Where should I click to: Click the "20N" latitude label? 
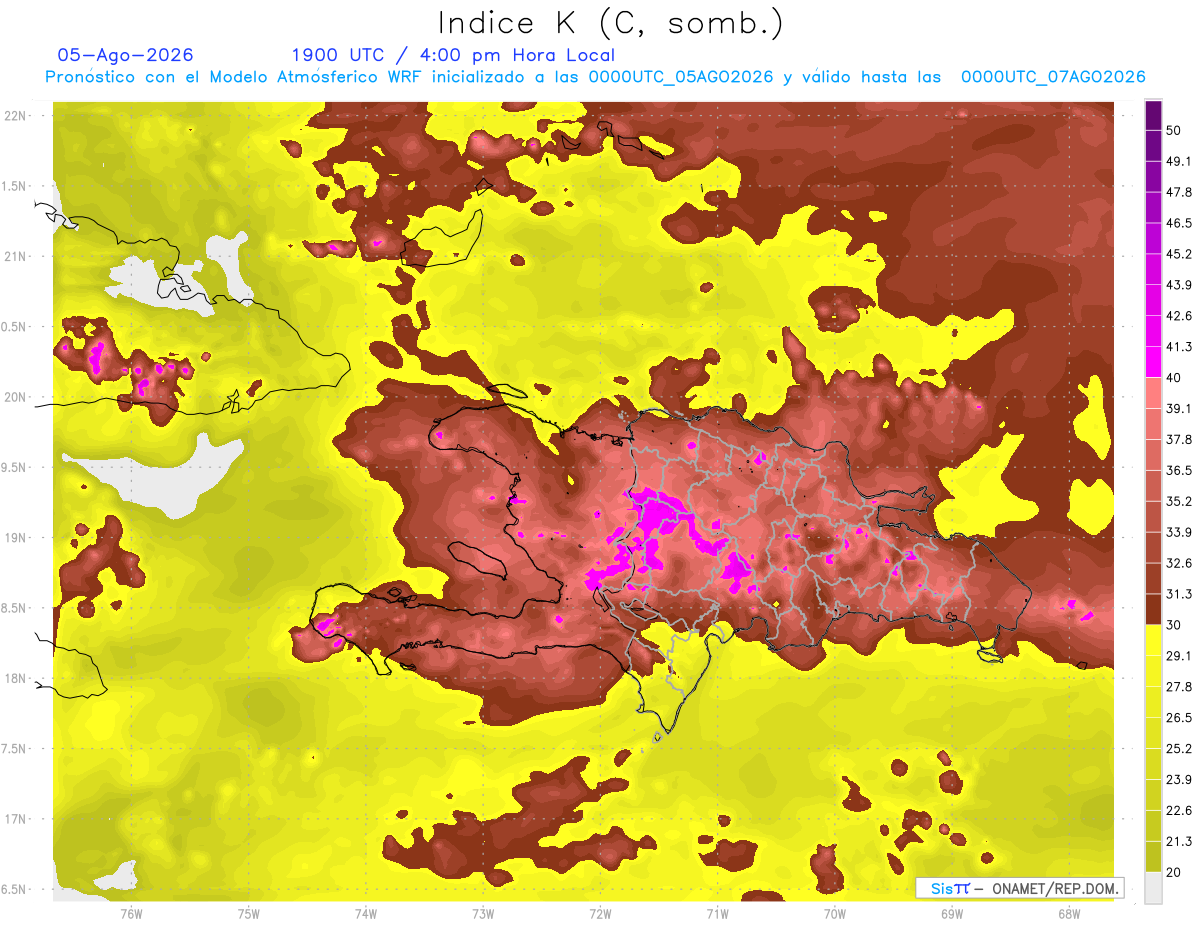click(x=17, y=397)
